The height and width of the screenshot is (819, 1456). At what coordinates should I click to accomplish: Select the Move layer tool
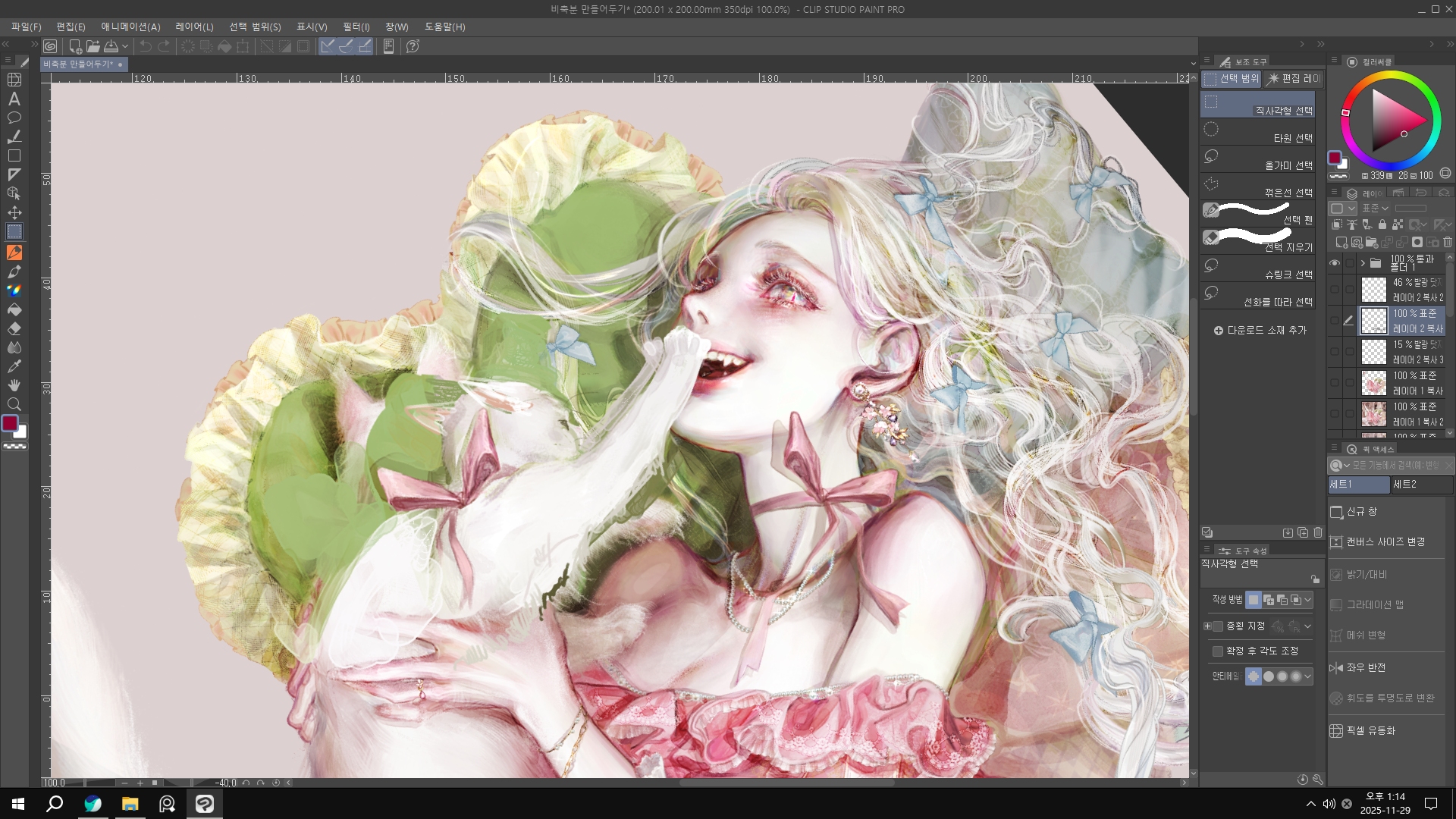tap(14, 212)
